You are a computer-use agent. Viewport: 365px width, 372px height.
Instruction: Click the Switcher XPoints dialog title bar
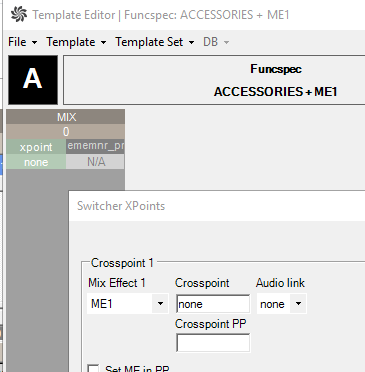[217, 206]
